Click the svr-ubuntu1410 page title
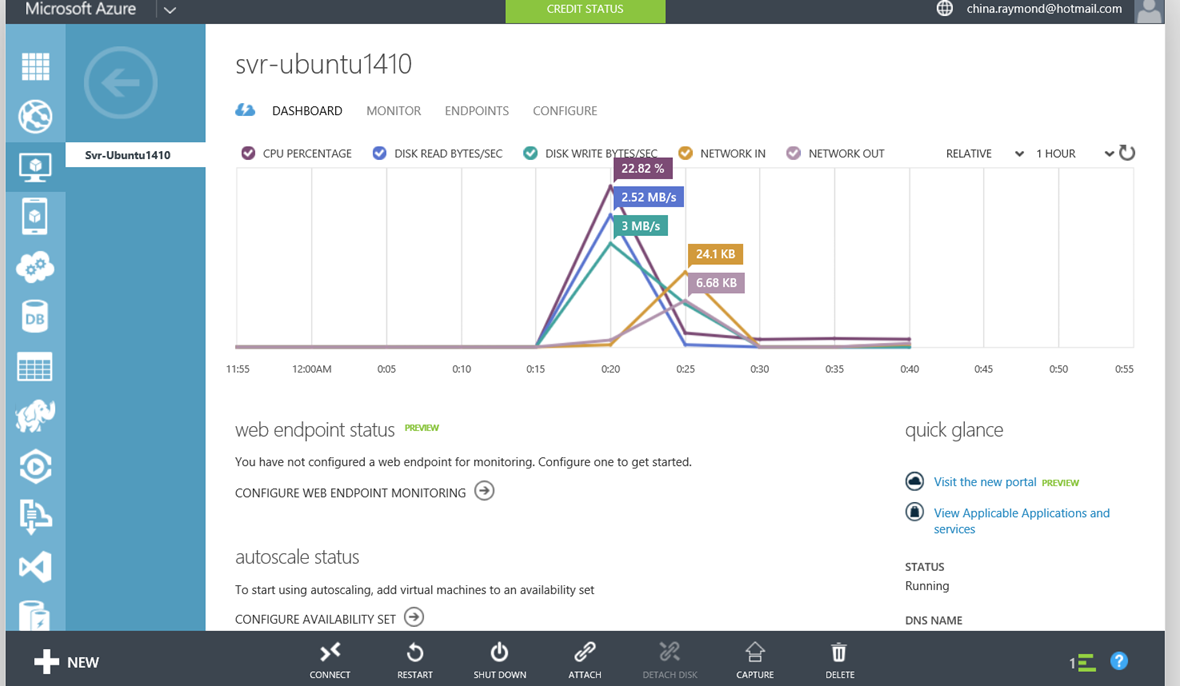The image size is (1180, 686). (324, 64)
